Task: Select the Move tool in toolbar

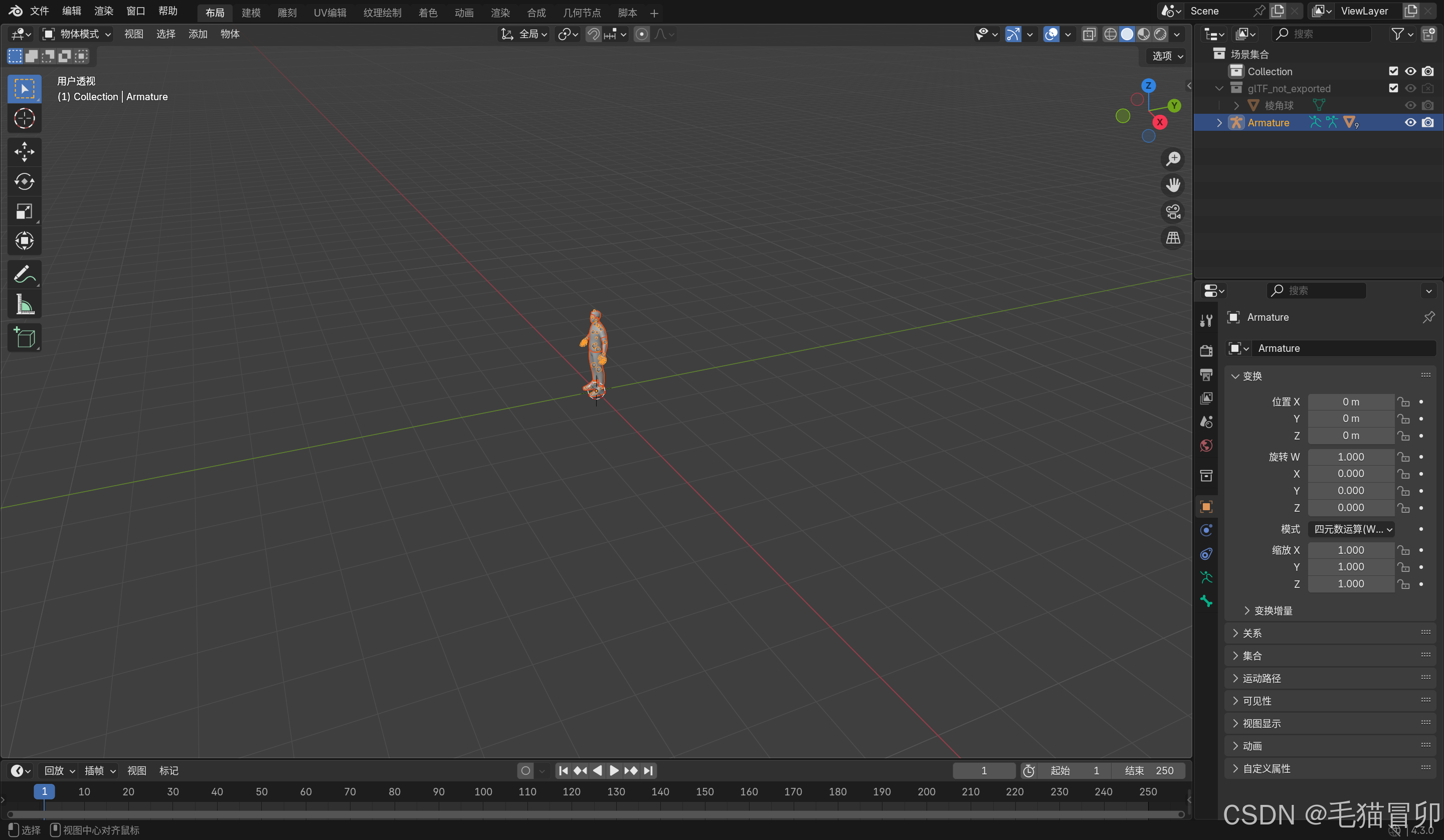Action: click(x=24, y=152)
